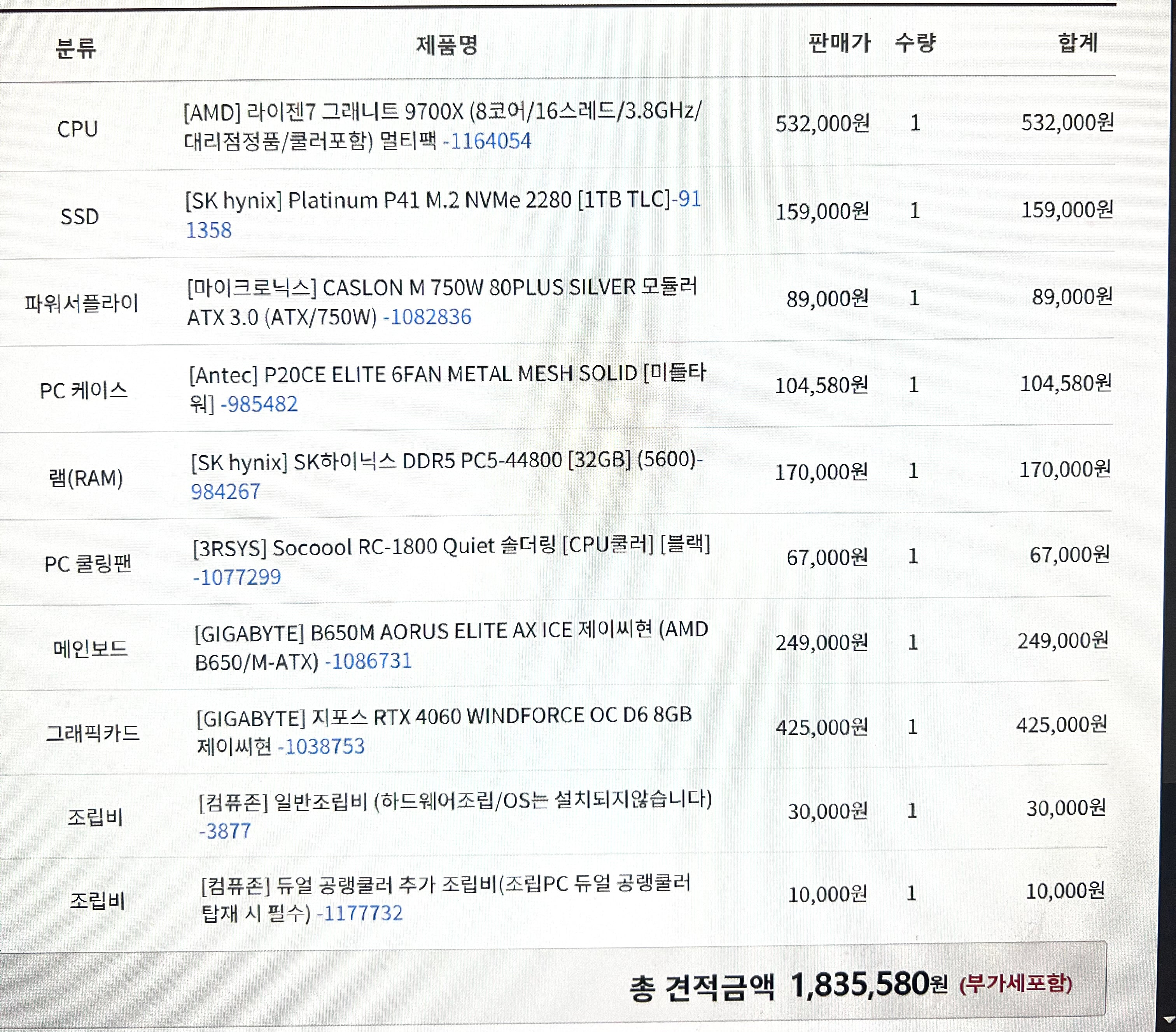The height and width of the screenshot is (1032, 1176).
Task: Select 조립비 cell of 일반조립비 row
Action: (x=95, y=817)
